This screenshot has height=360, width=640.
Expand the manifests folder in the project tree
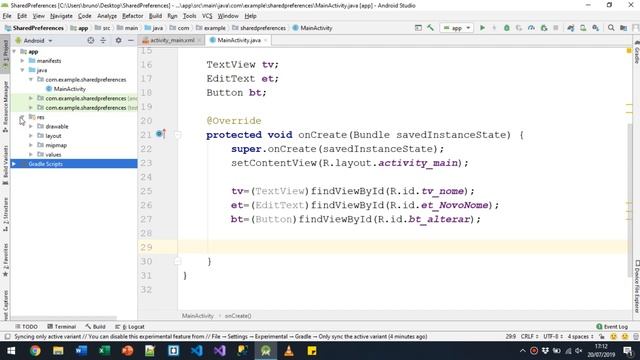pyautogui.click(x=22, y=60)
